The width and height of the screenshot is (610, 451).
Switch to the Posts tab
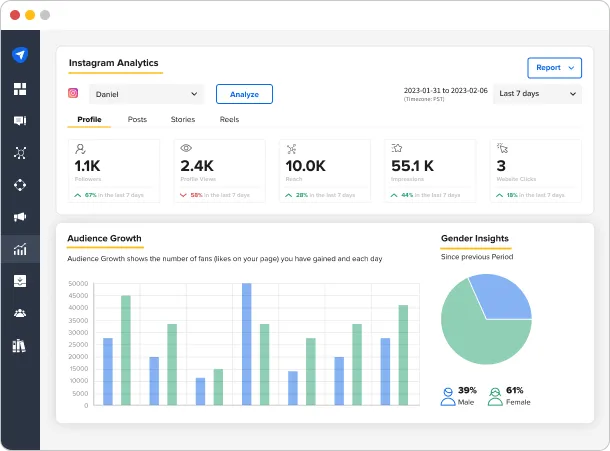[137, 120]
